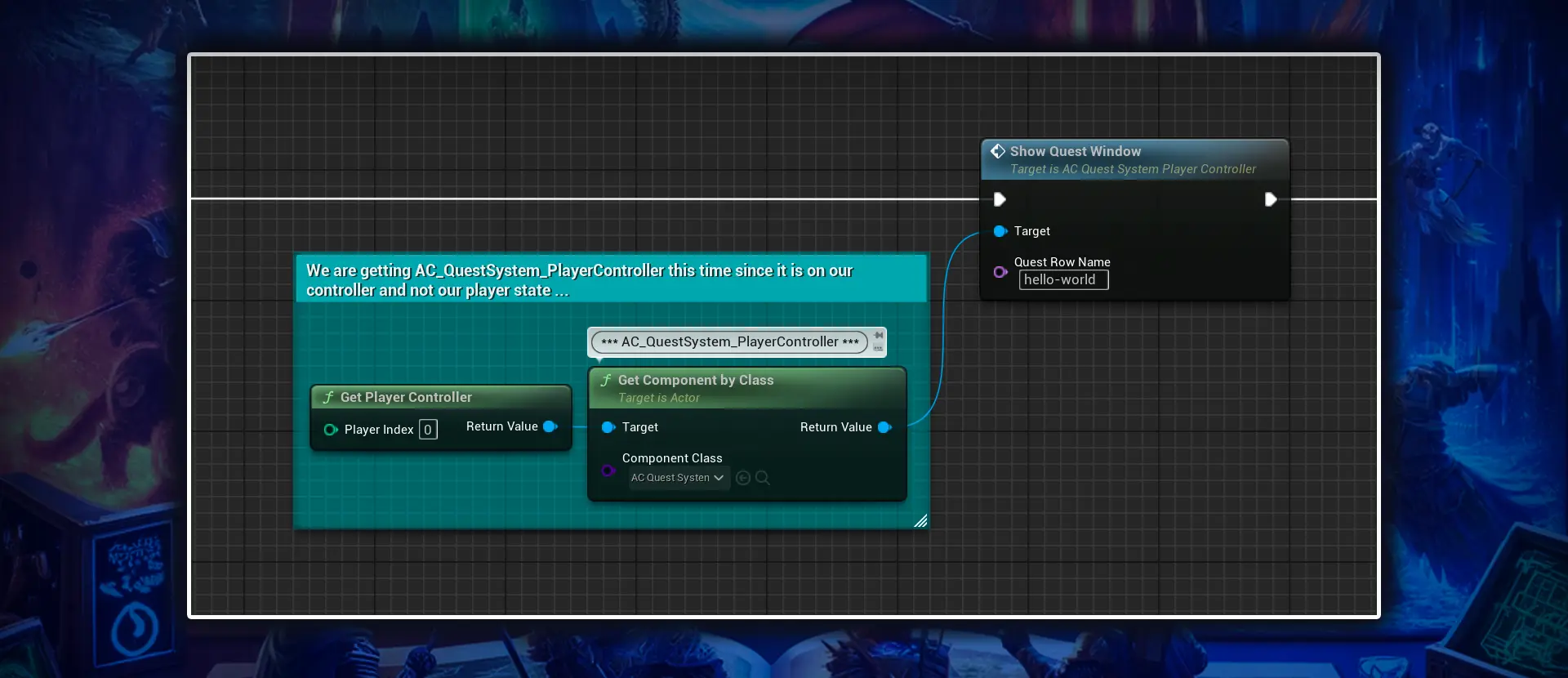Click the Player Index green pin
1568x678 pixels.
point(331,430)
